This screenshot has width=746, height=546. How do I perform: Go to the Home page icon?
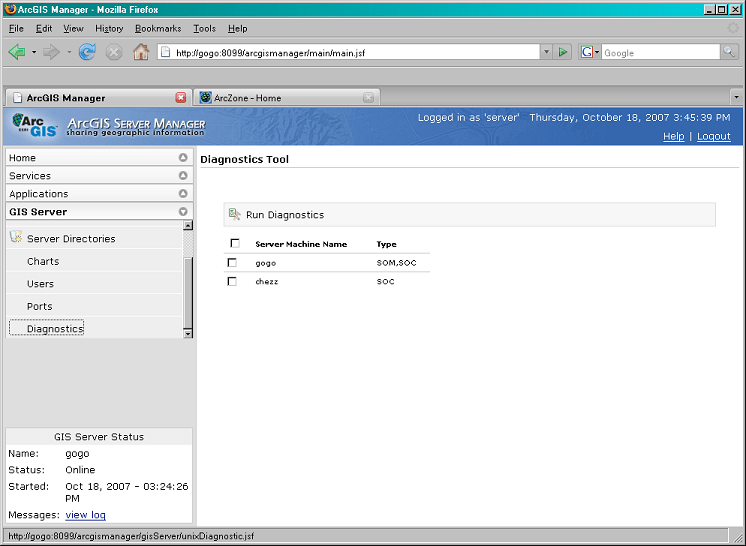coord(140,52)
